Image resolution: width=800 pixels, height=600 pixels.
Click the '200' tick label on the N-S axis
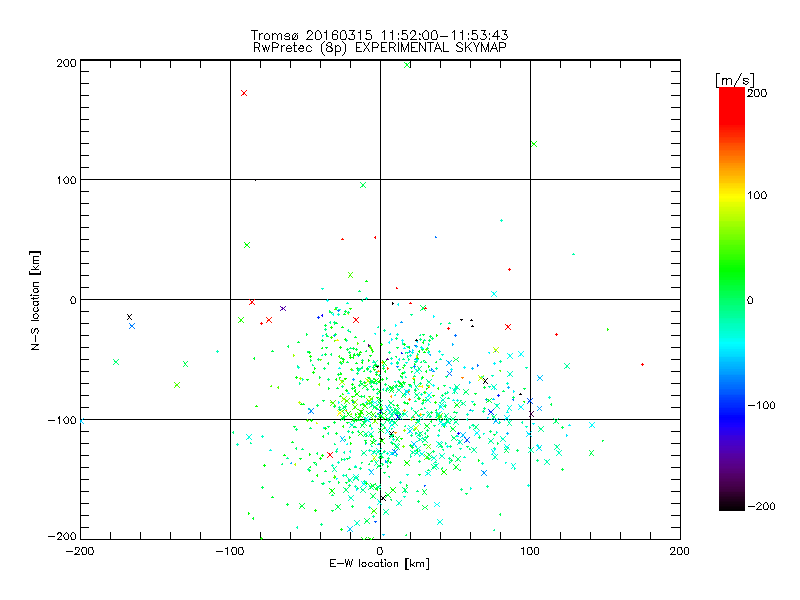pyautogui.click(x=66, y=63)
